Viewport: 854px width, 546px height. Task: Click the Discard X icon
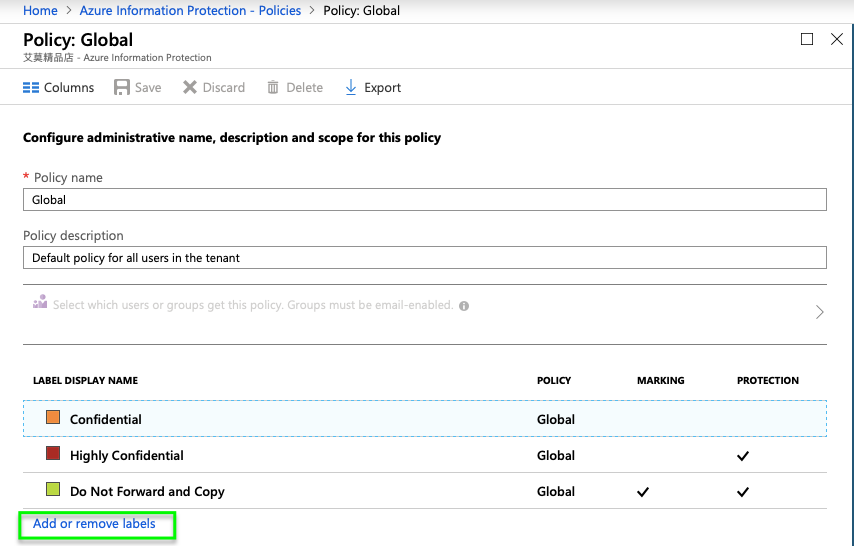(190, 88)
